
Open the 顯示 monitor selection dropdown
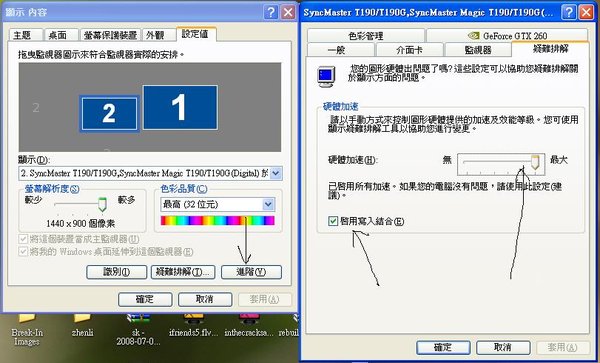click(x=276, y=173)
